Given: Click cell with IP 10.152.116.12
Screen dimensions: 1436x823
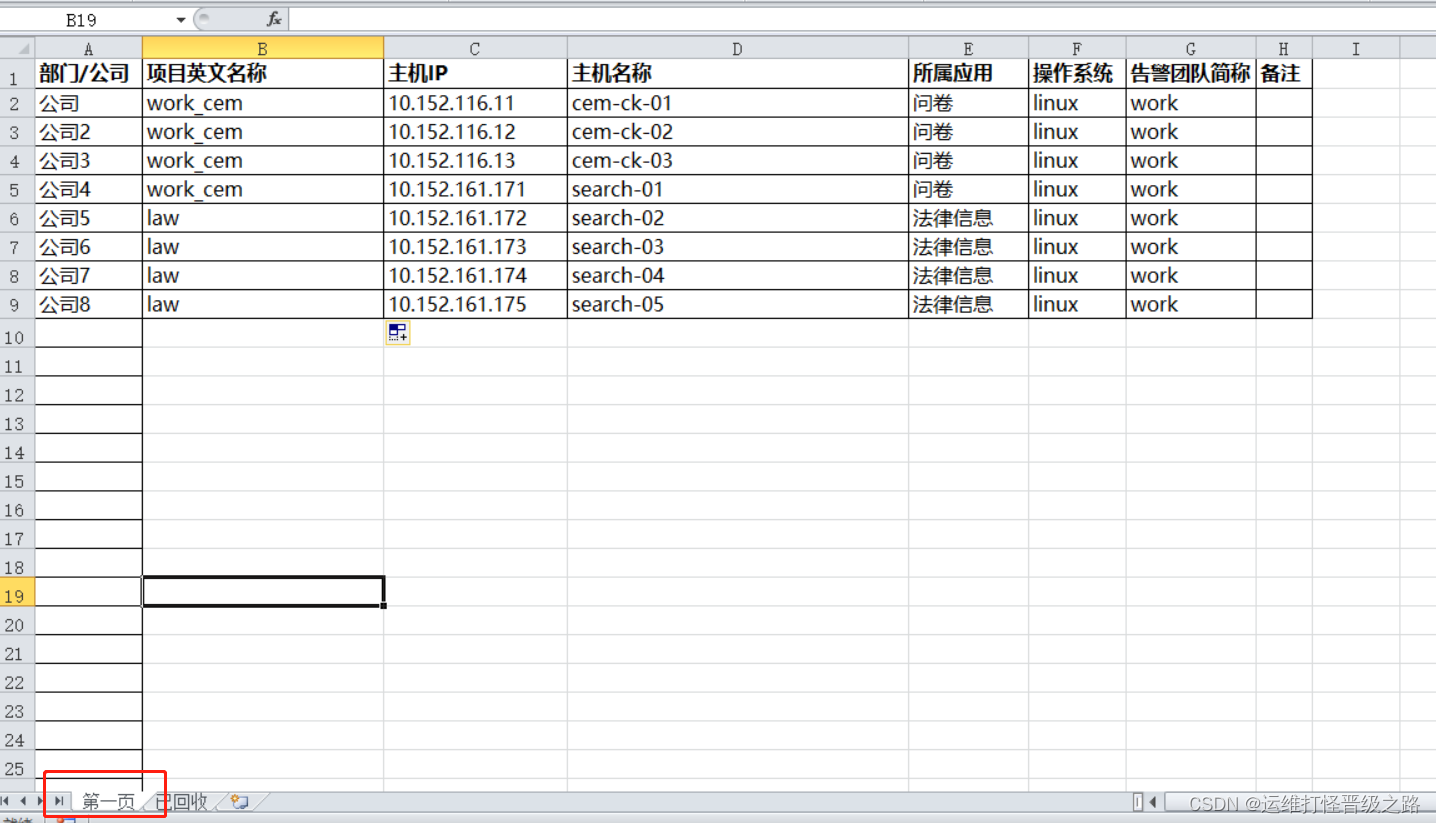Looking at the screenshot, I should click(475, 132).
